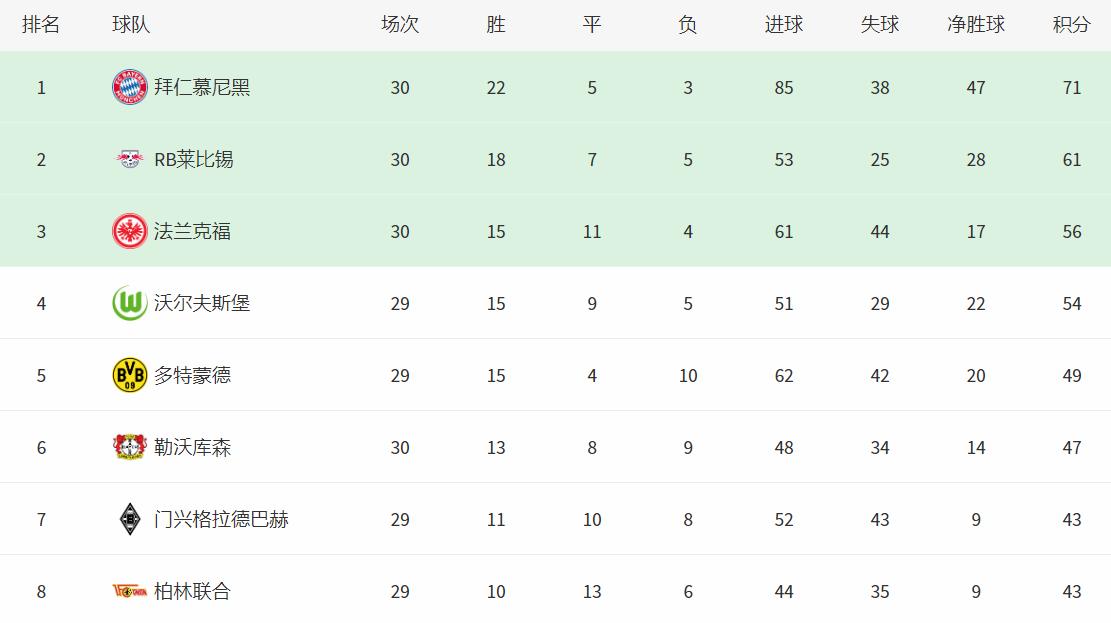Click the Bayern Munich club logo
1111x623 pixels.
click(130, 87)
